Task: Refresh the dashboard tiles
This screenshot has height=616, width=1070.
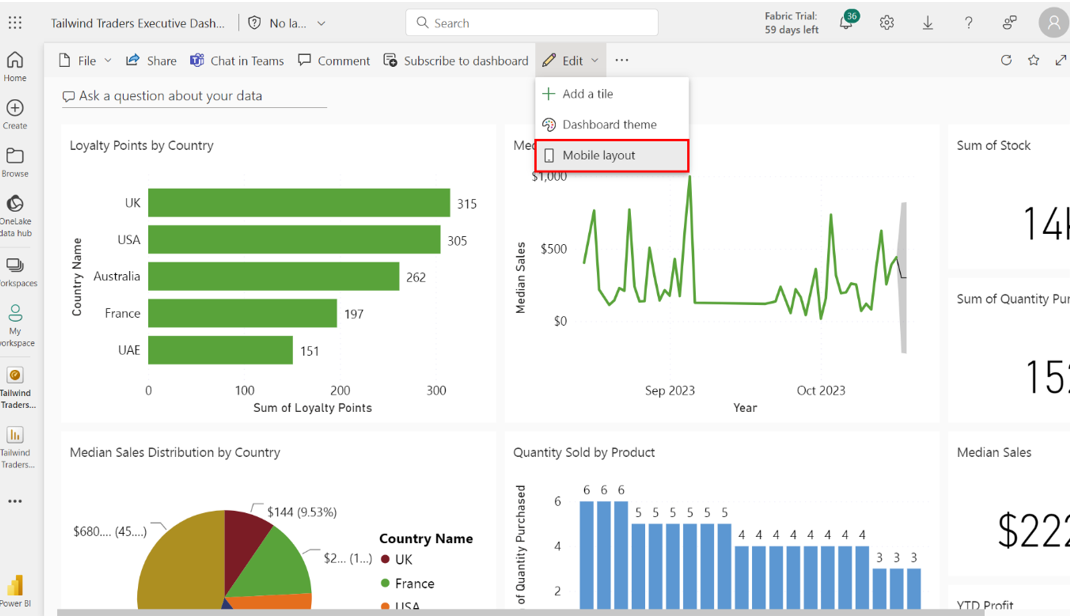Action: click(x=1006, y=60)
